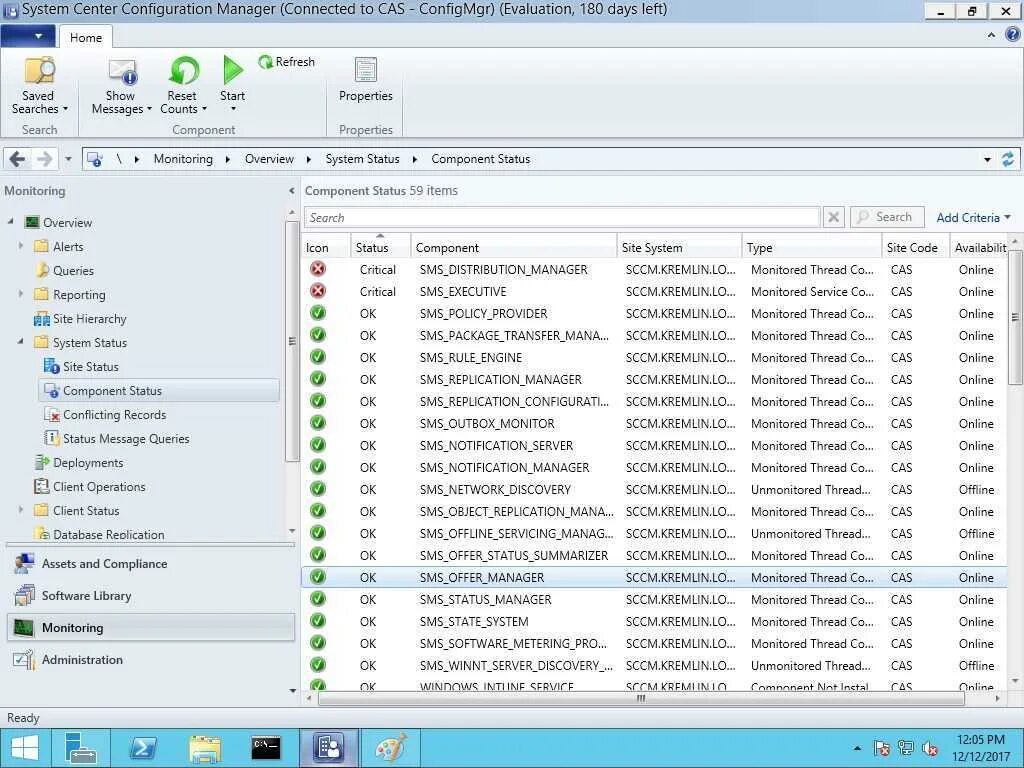The height and width of the screenshot is (768, 1024).
Task: Click inside the Search input field
Action: tap(562, 217)
